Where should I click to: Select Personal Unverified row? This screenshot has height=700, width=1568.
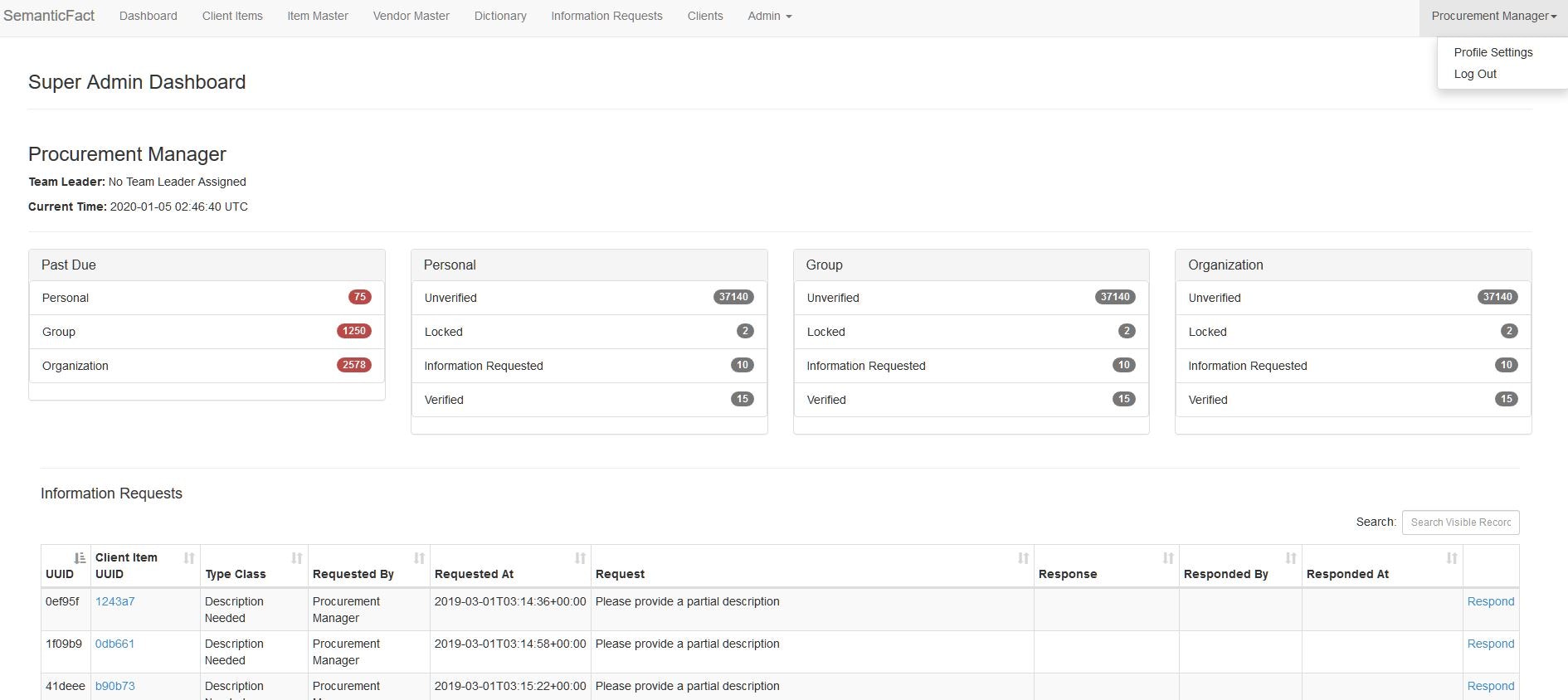point(589,298)
